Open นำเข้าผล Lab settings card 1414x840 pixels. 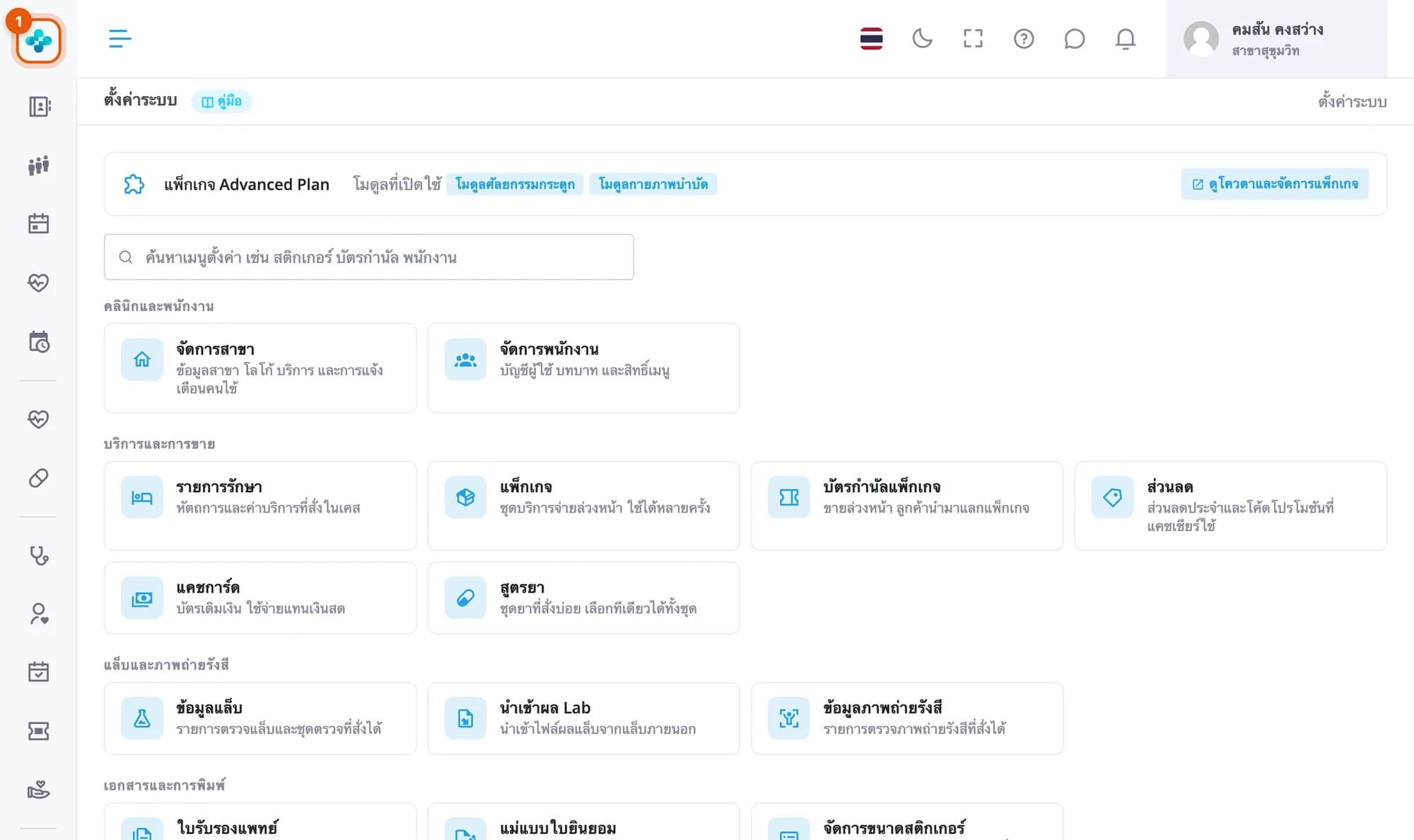tap(583, 718)
